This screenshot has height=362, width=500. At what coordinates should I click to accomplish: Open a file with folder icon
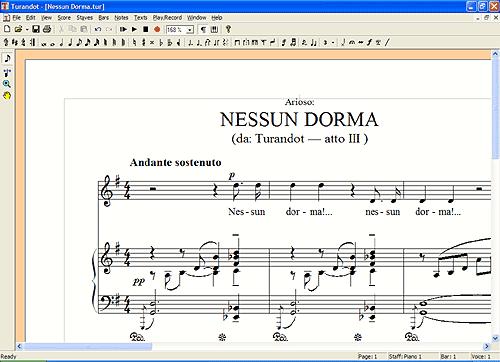[18, 29]
